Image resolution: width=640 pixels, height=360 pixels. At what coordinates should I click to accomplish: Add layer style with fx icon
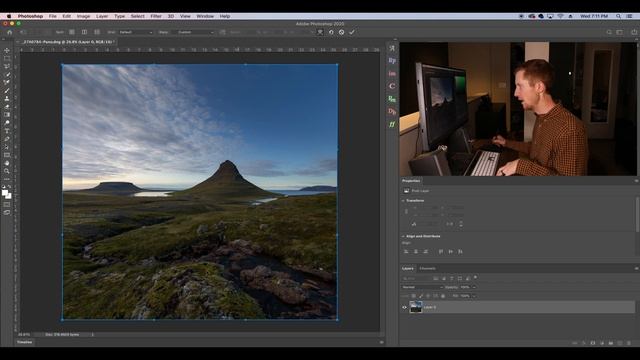point(584,343)
